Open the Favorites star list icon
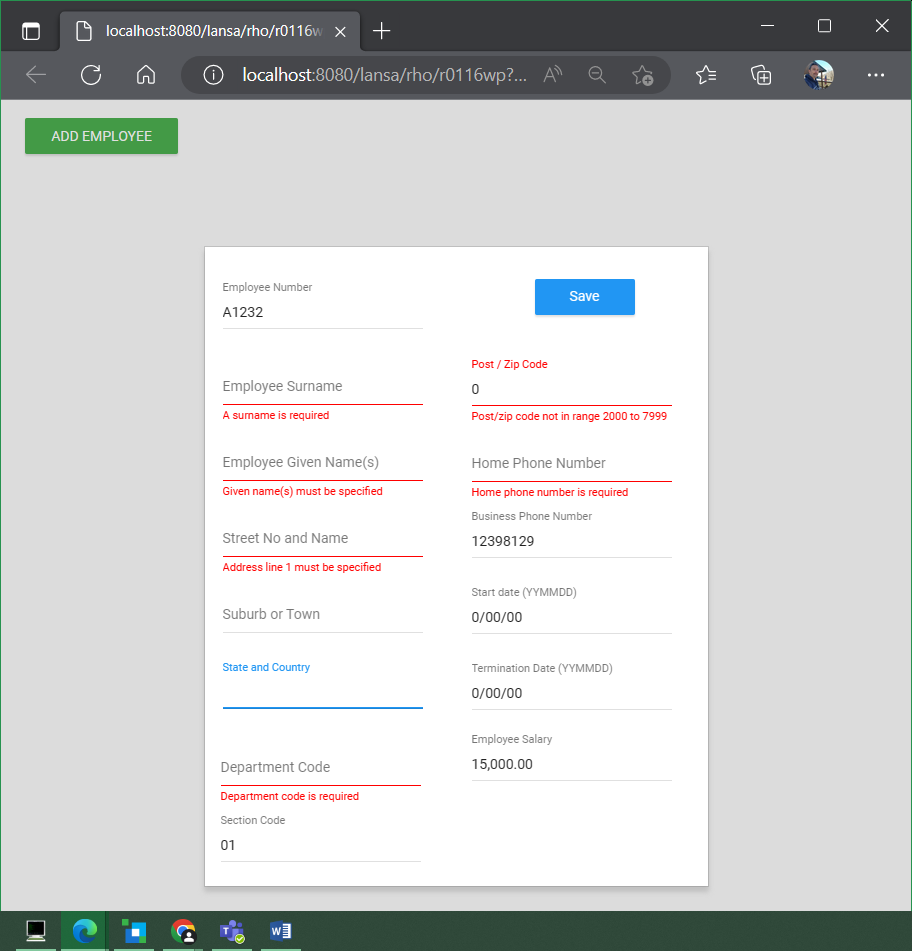 point(706,75)
